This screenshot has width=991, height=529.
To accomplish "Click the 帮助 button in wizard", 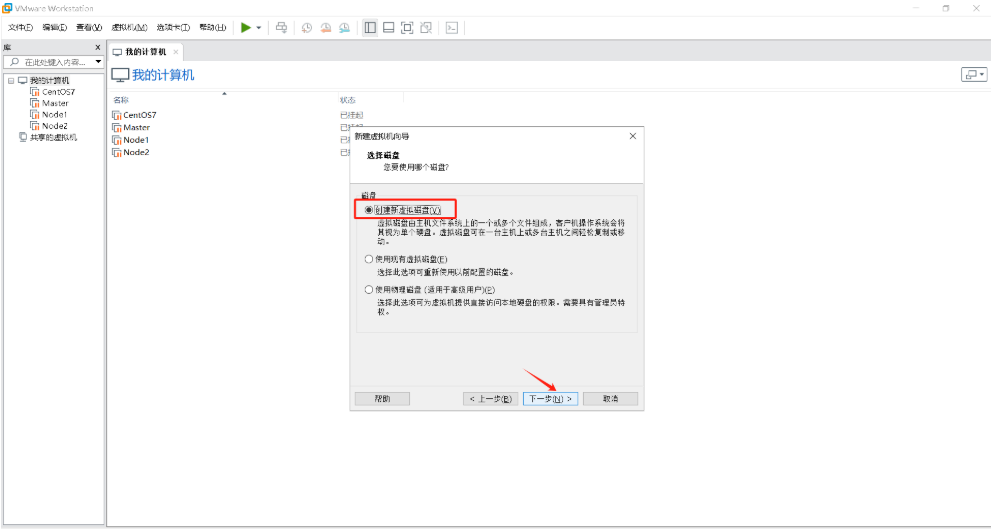I will pos(382,399).
